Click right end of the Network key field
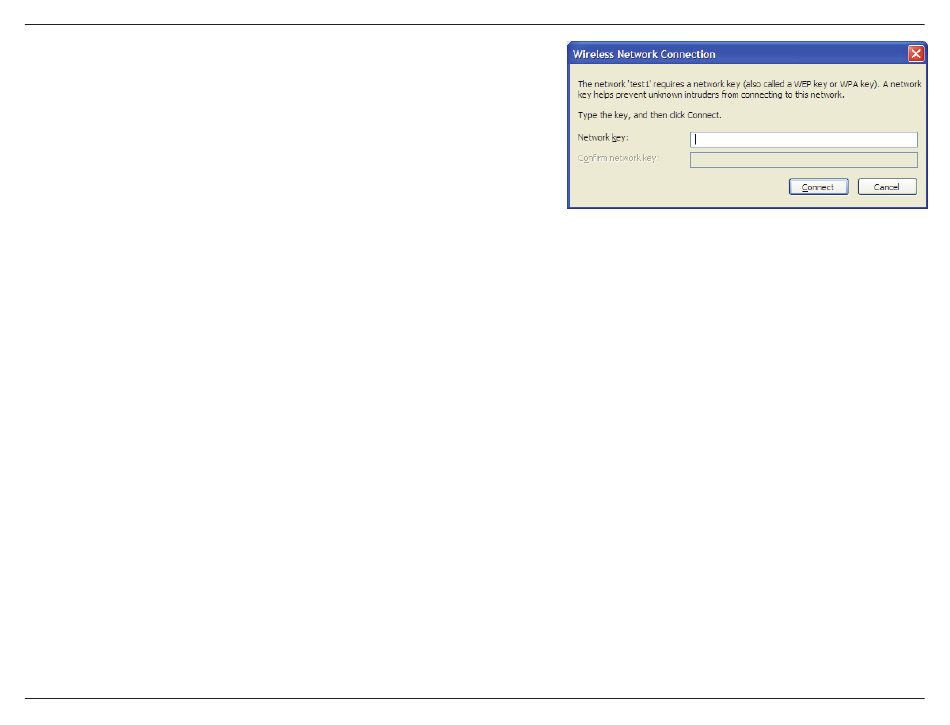Image resolution: width=950 pixels, height=725 pixels. [x=912, y=140]
